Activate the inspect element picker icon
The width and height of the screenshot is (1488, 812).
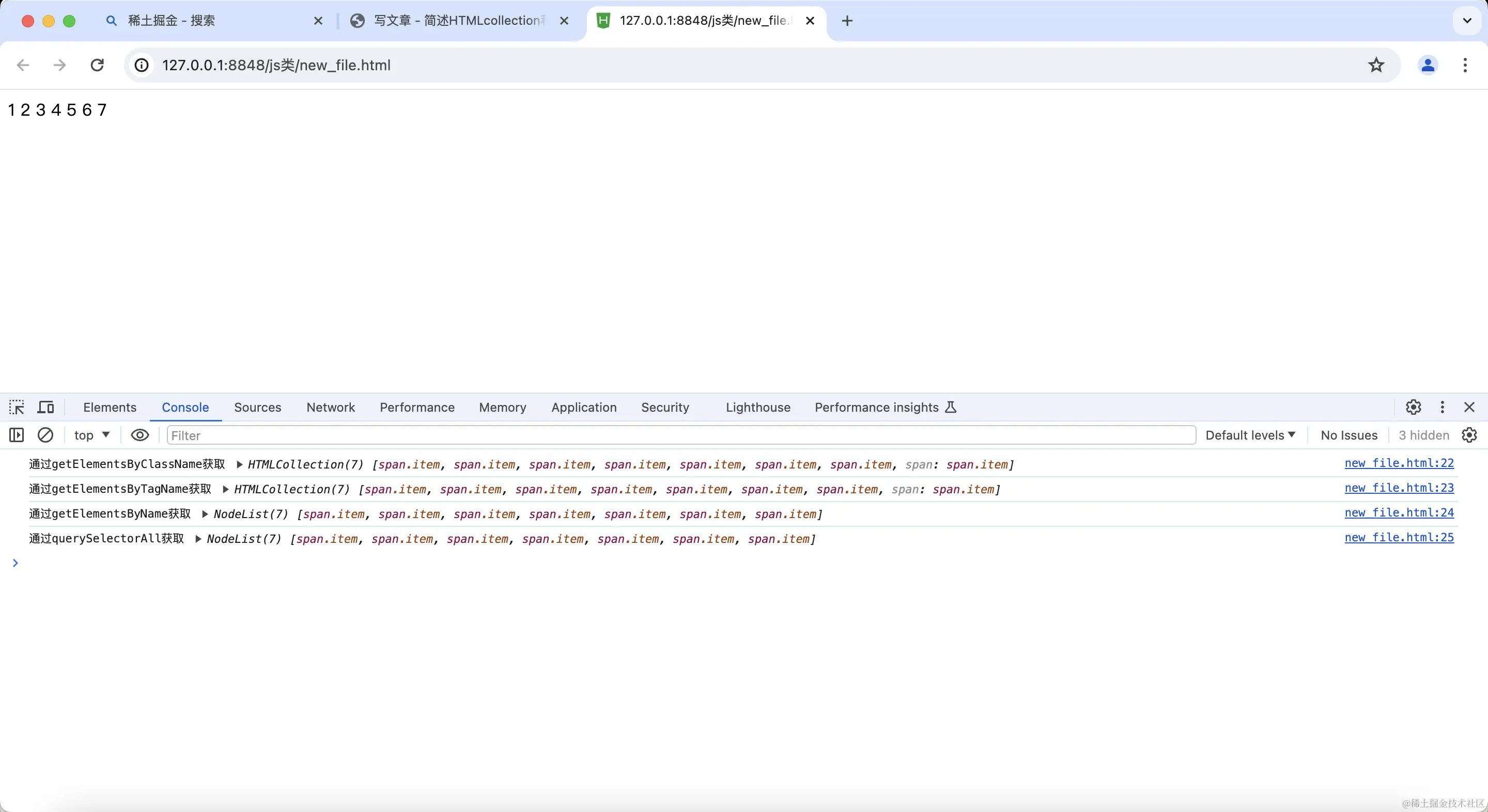coord(17,407)
